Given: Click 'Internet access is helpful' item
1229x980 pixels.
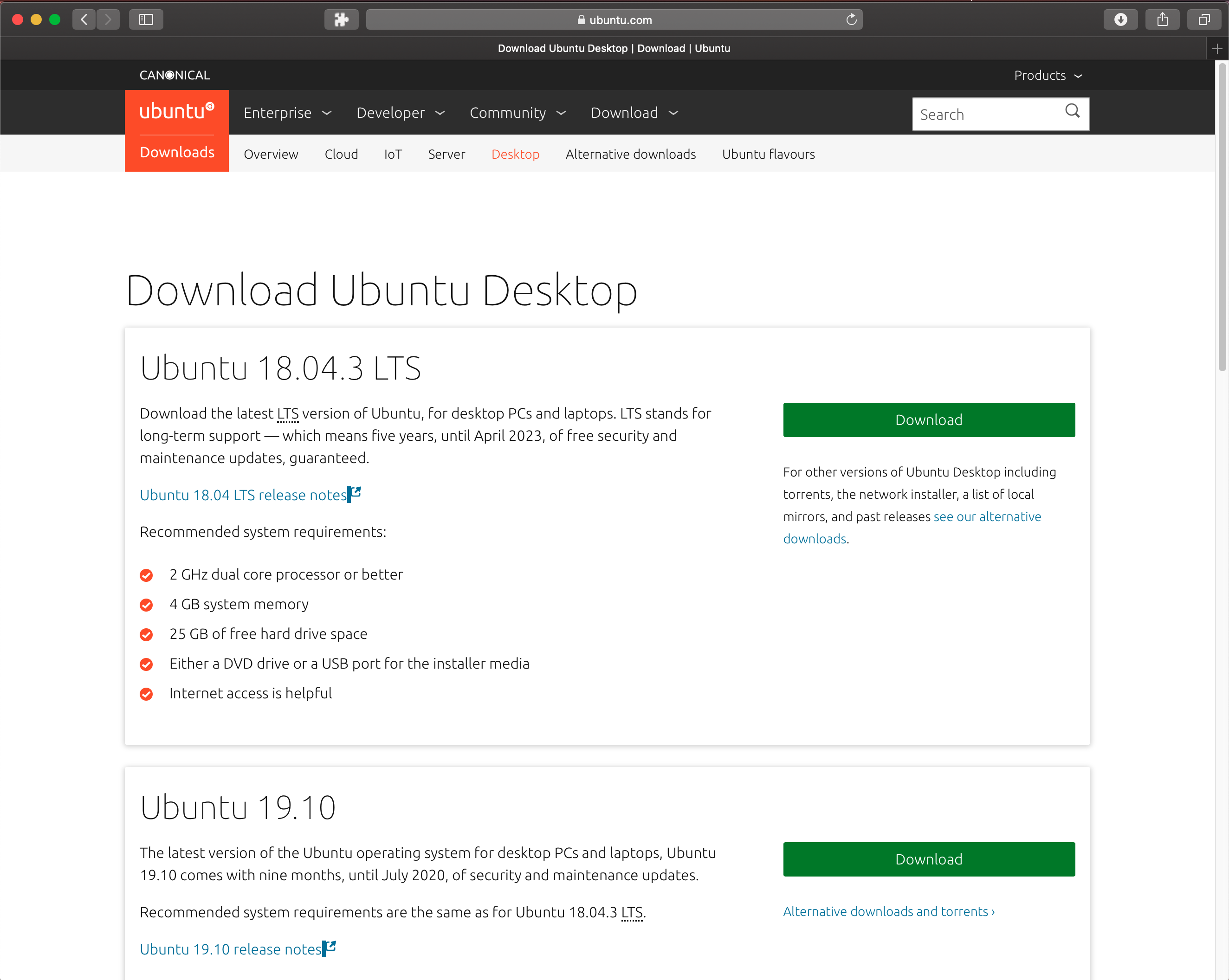Looking at the screenshot, I should pos(250,693).
